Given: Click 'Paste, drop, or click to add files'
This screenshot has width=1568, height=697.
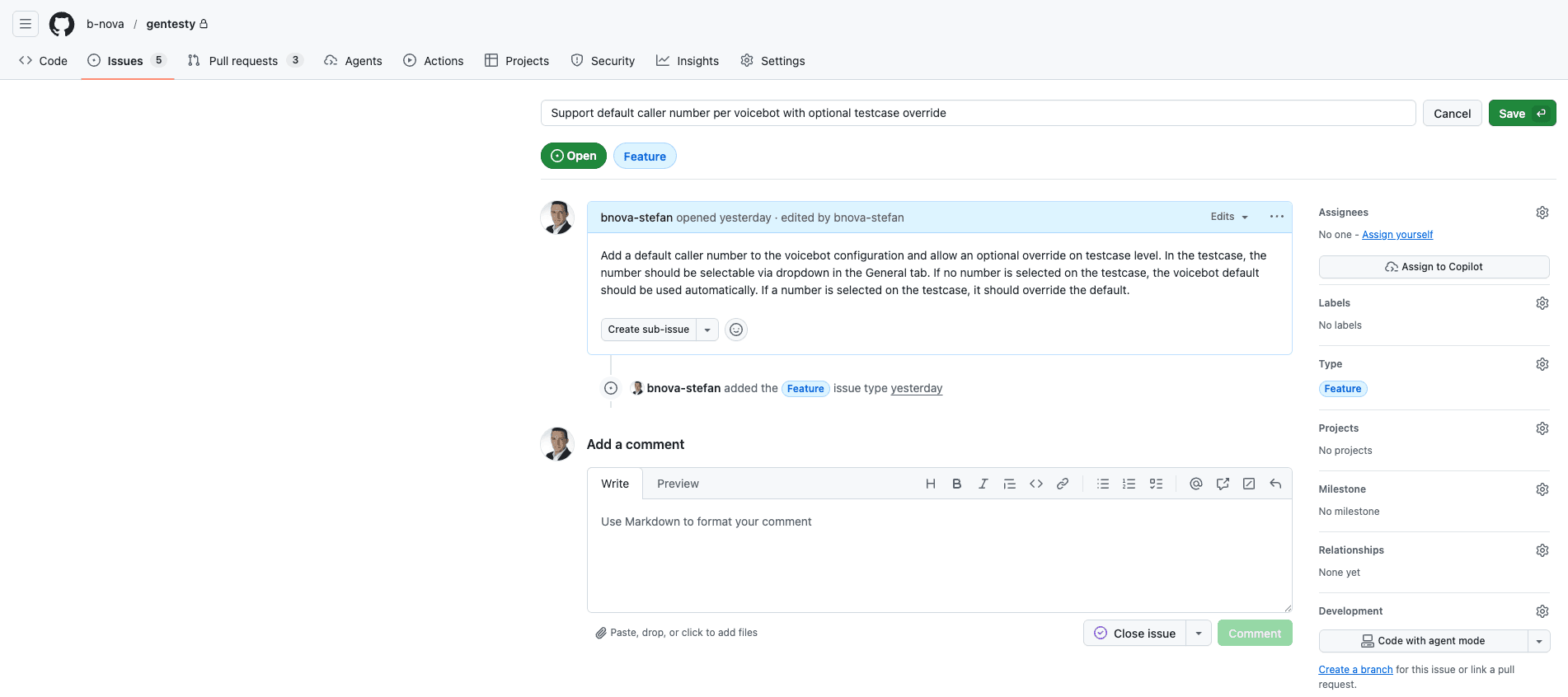Looking at the screenshot, I should click(683, 633).
